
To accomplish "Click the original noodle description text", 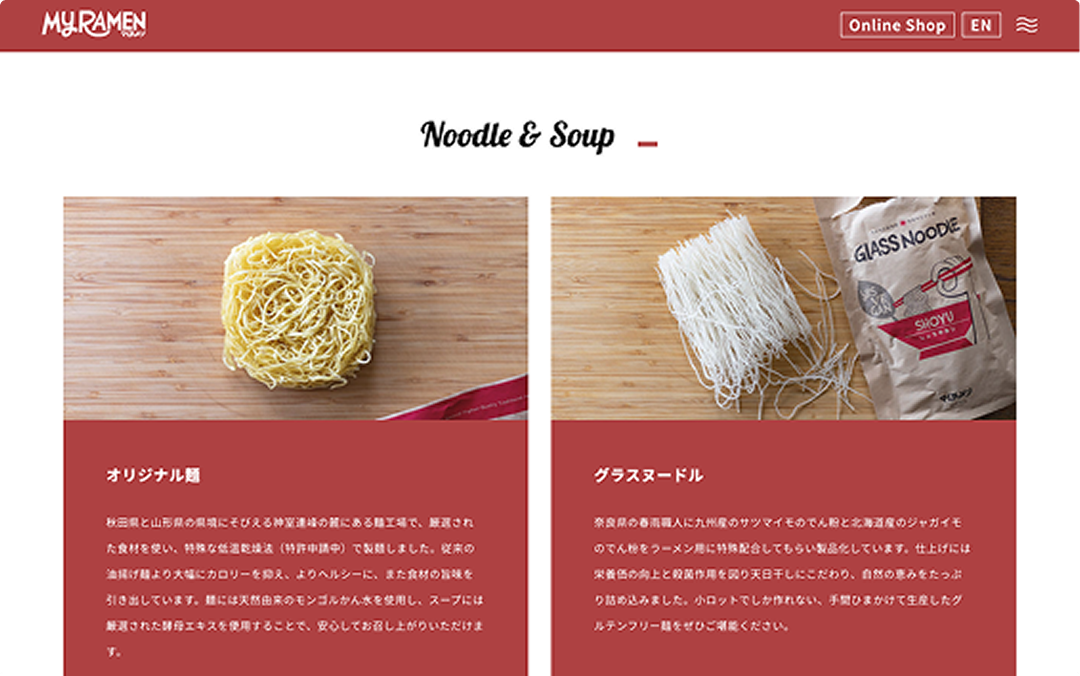I will point(295,586).
